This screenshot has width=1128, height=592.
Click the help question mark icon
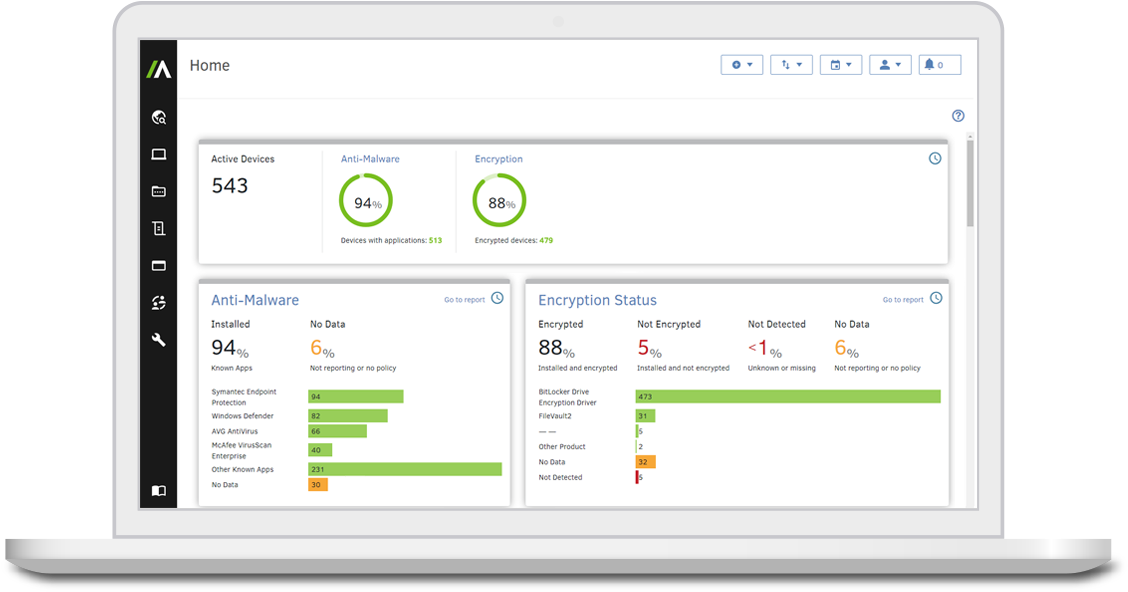pos(958,115)
